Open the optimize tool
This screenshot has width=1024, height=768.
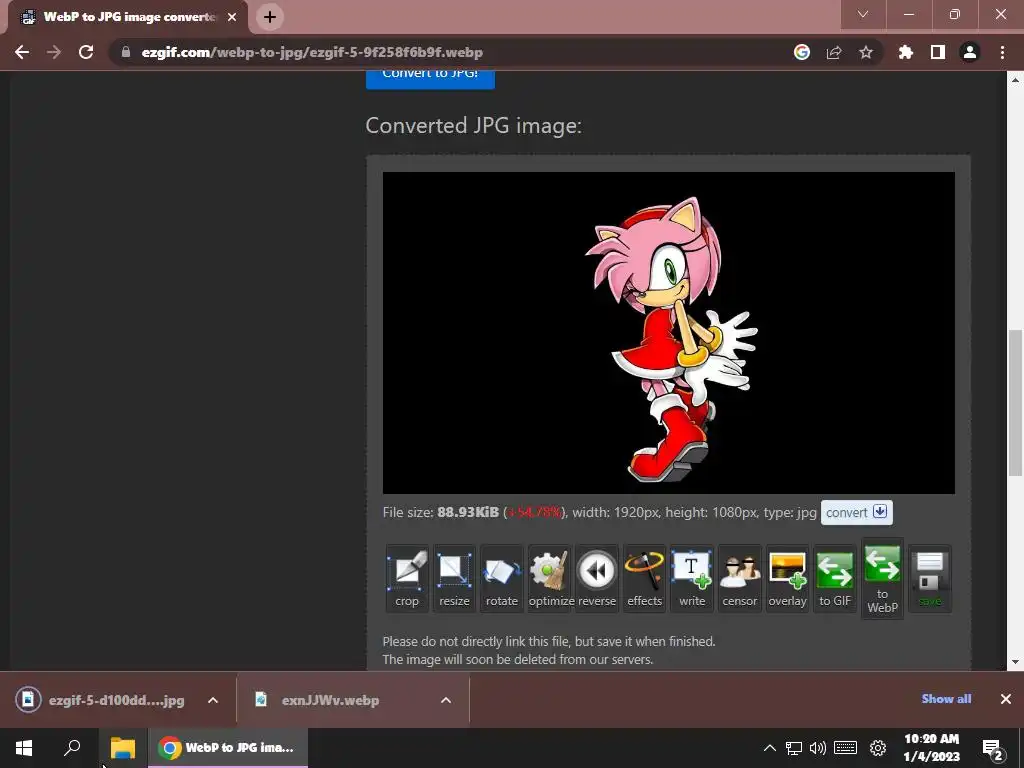tap(549, 578)
